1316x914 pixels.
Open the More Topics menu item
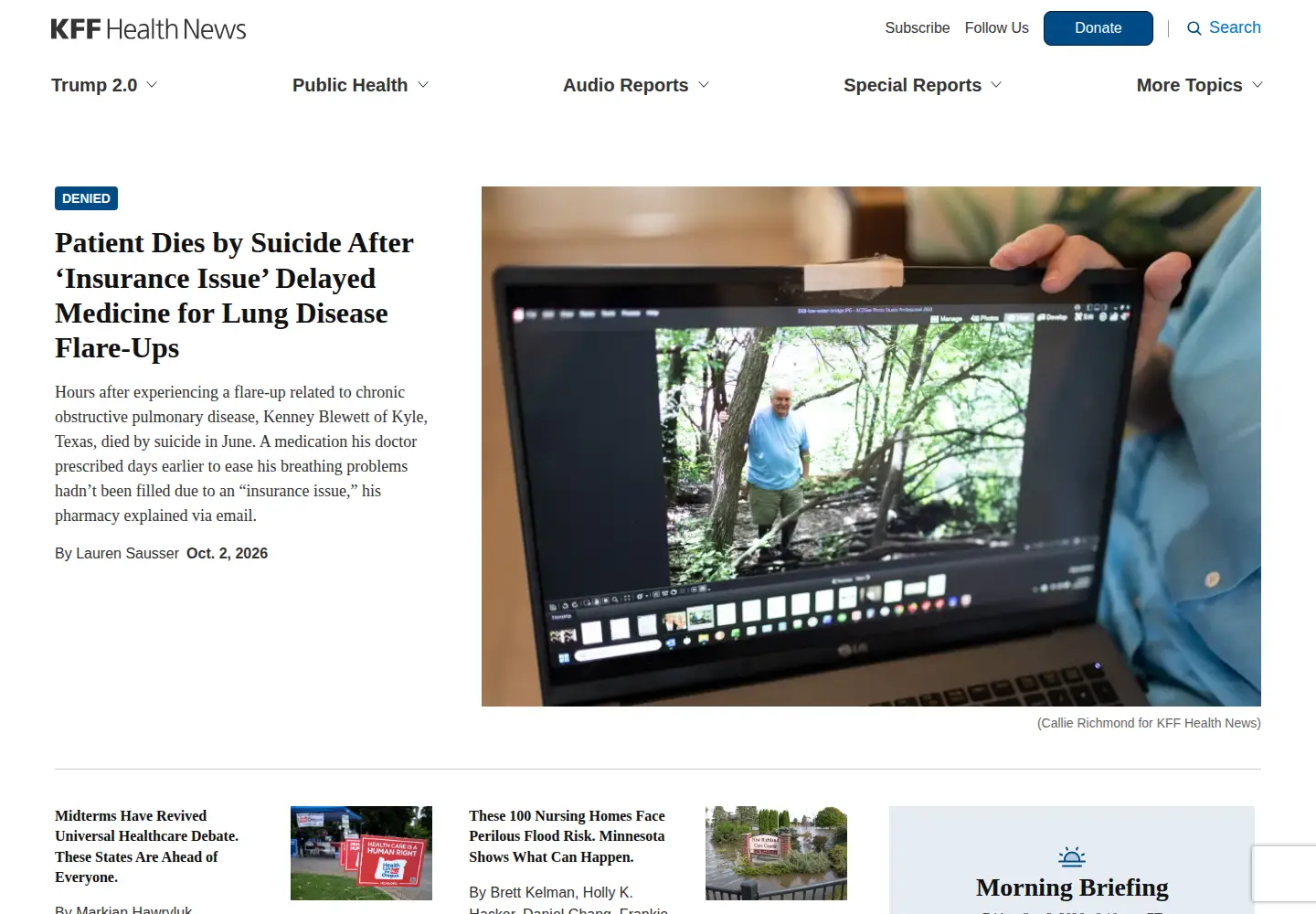(1189, 85)
